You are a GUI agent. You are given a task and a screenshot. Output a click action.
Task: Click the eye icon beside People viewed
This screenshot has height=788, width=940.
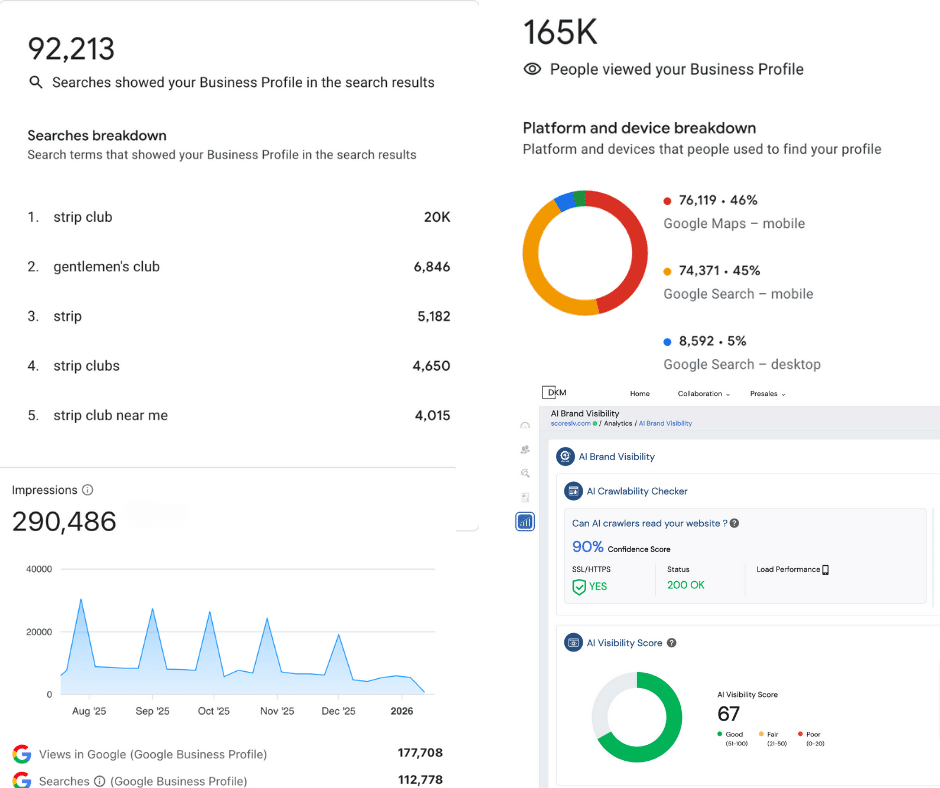(532, 69)
